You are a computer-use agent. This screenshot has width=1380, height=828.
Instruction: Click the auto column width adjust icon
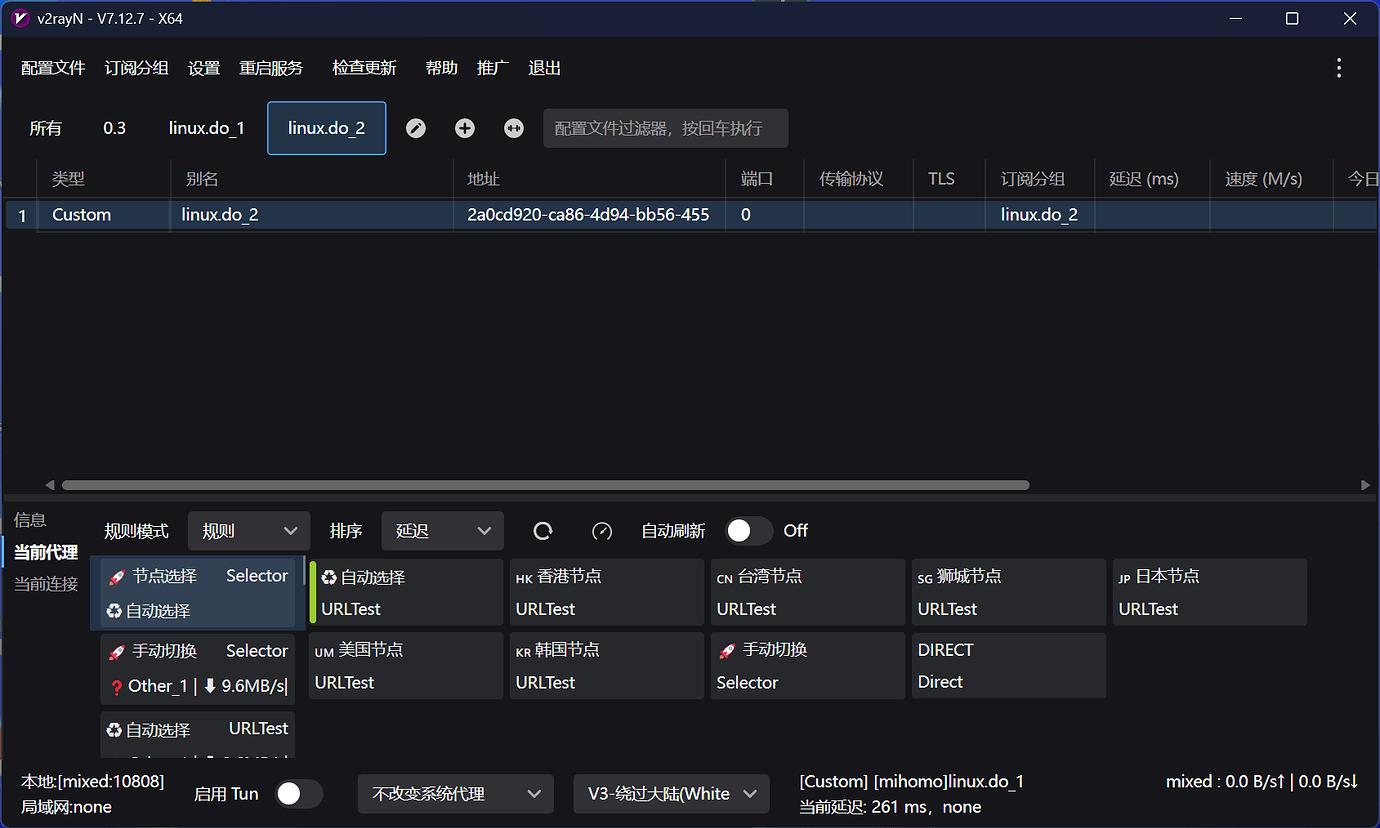pos(514,128)
